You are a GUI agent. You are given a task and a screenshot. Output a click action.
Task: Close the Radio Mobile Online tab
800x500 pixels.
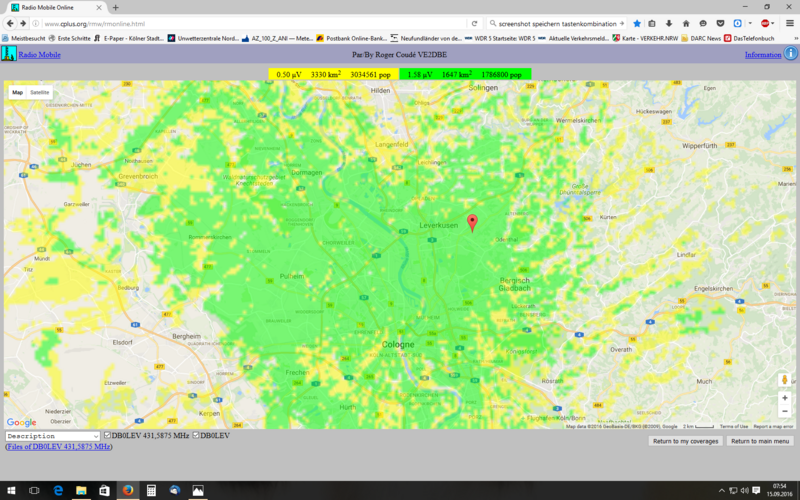[99, 8]
